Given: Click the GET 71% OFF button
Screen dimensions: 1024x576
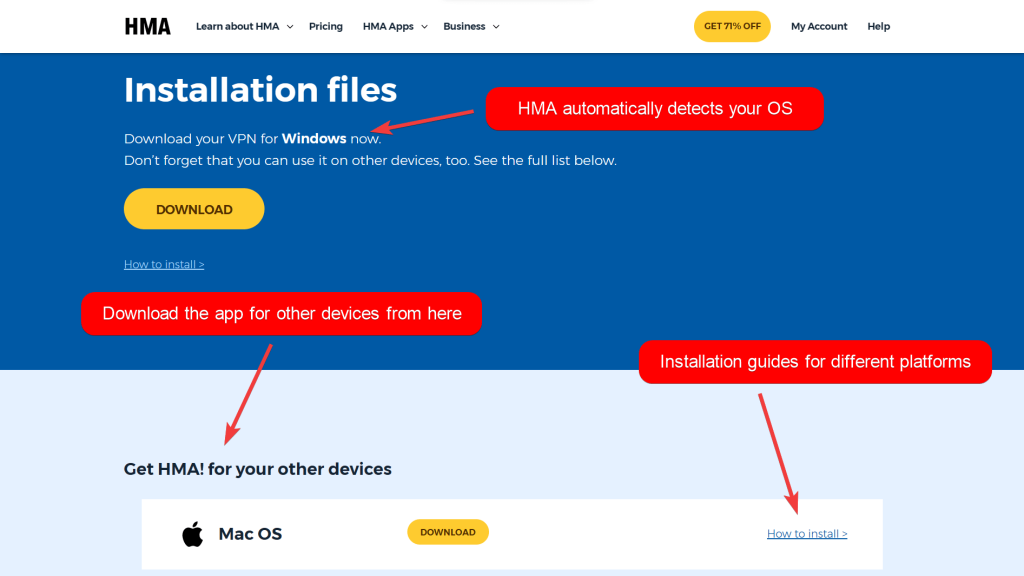Looking at the screenshot, I should click(x=732, y=26).
